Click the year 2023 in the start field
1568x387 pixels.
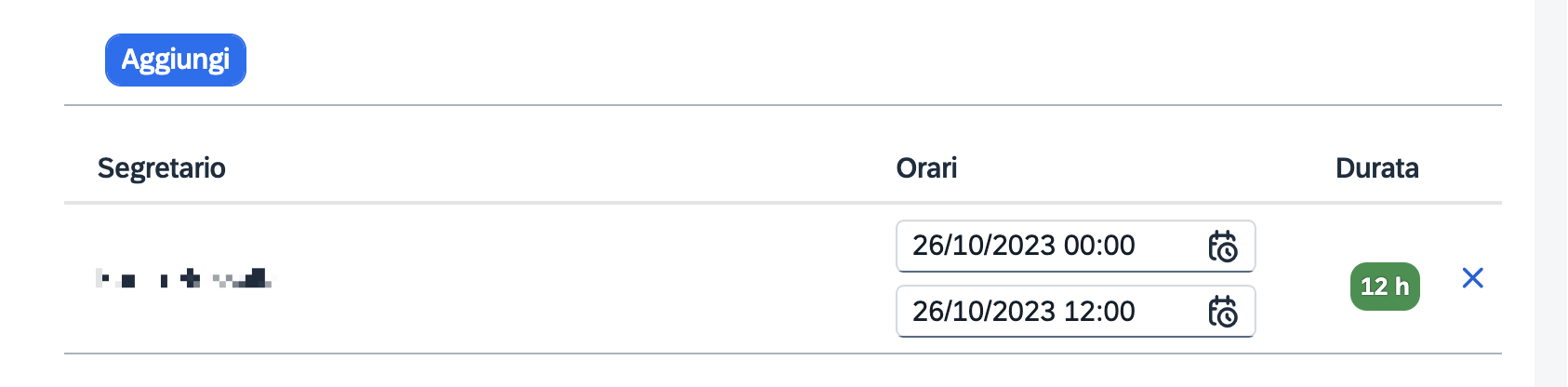[1024, 246]
